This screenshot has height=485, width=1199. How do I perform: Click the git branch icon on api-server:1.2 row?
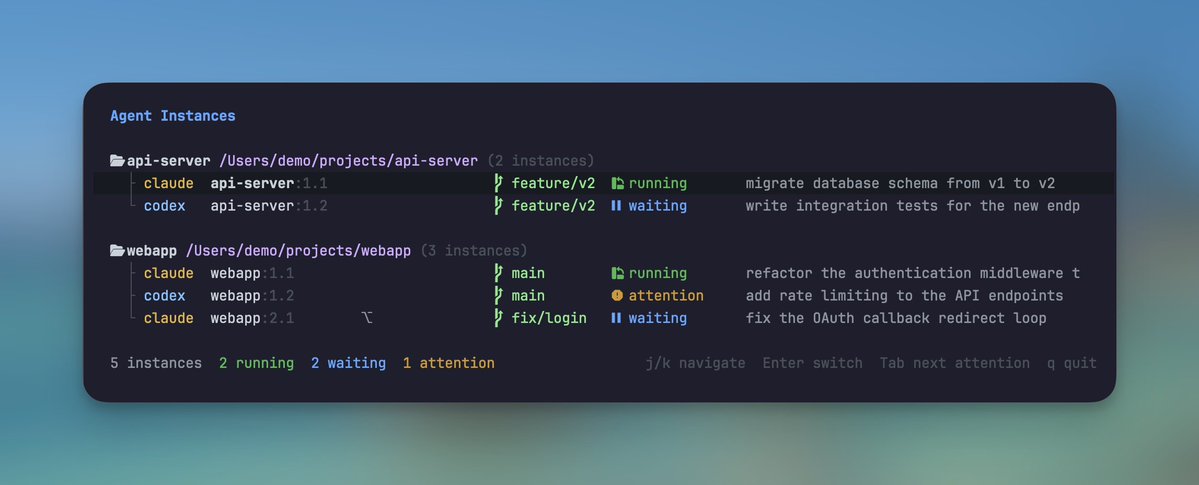point(498,205)
